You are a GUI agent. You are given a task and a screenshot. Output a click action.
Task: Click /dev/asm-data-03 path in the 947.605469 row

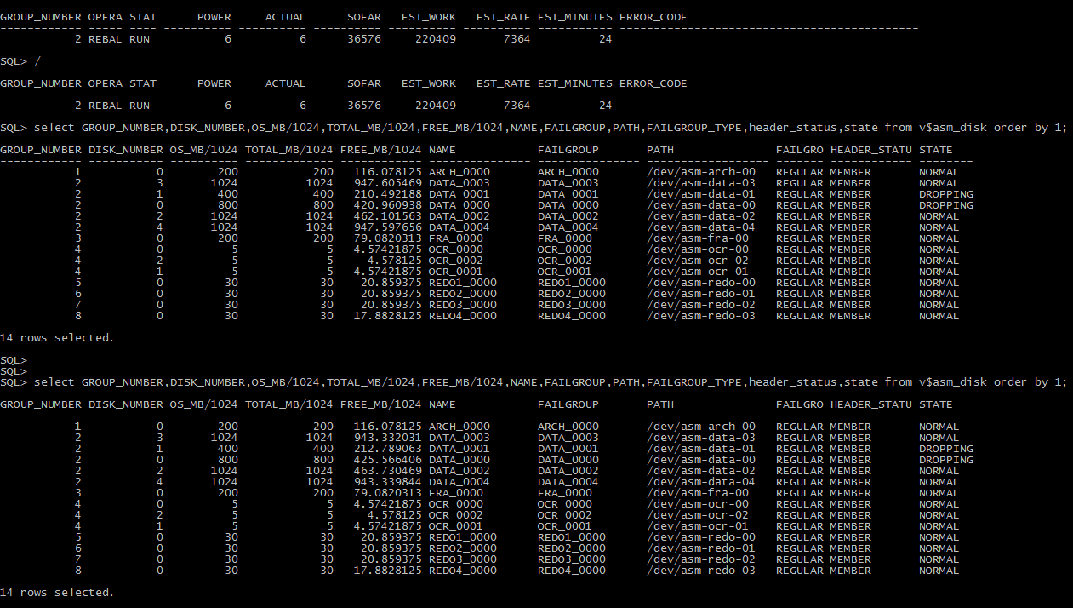click(701, 183)
